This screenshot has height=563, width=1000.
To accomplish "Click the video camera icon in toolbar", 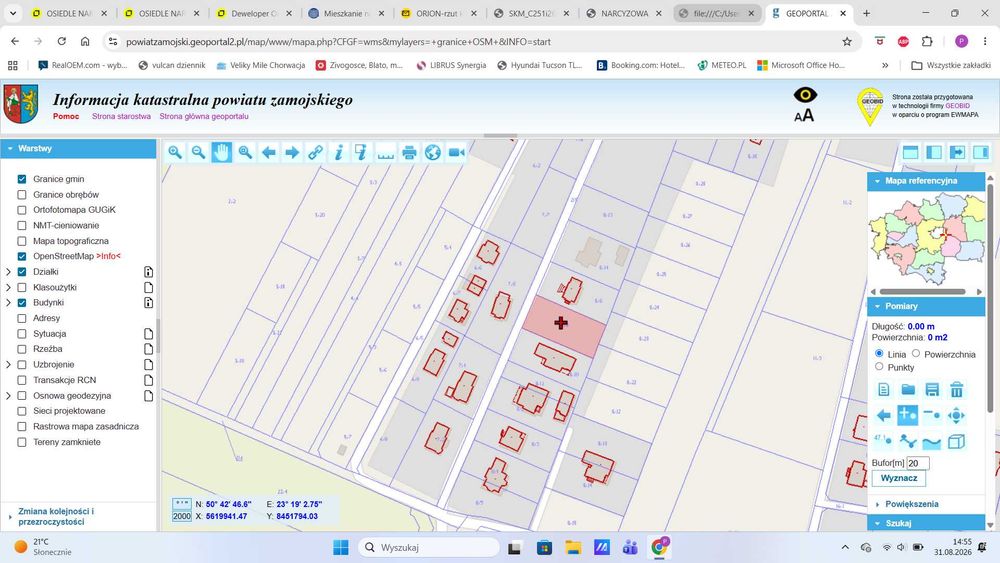I will (457, 152).
